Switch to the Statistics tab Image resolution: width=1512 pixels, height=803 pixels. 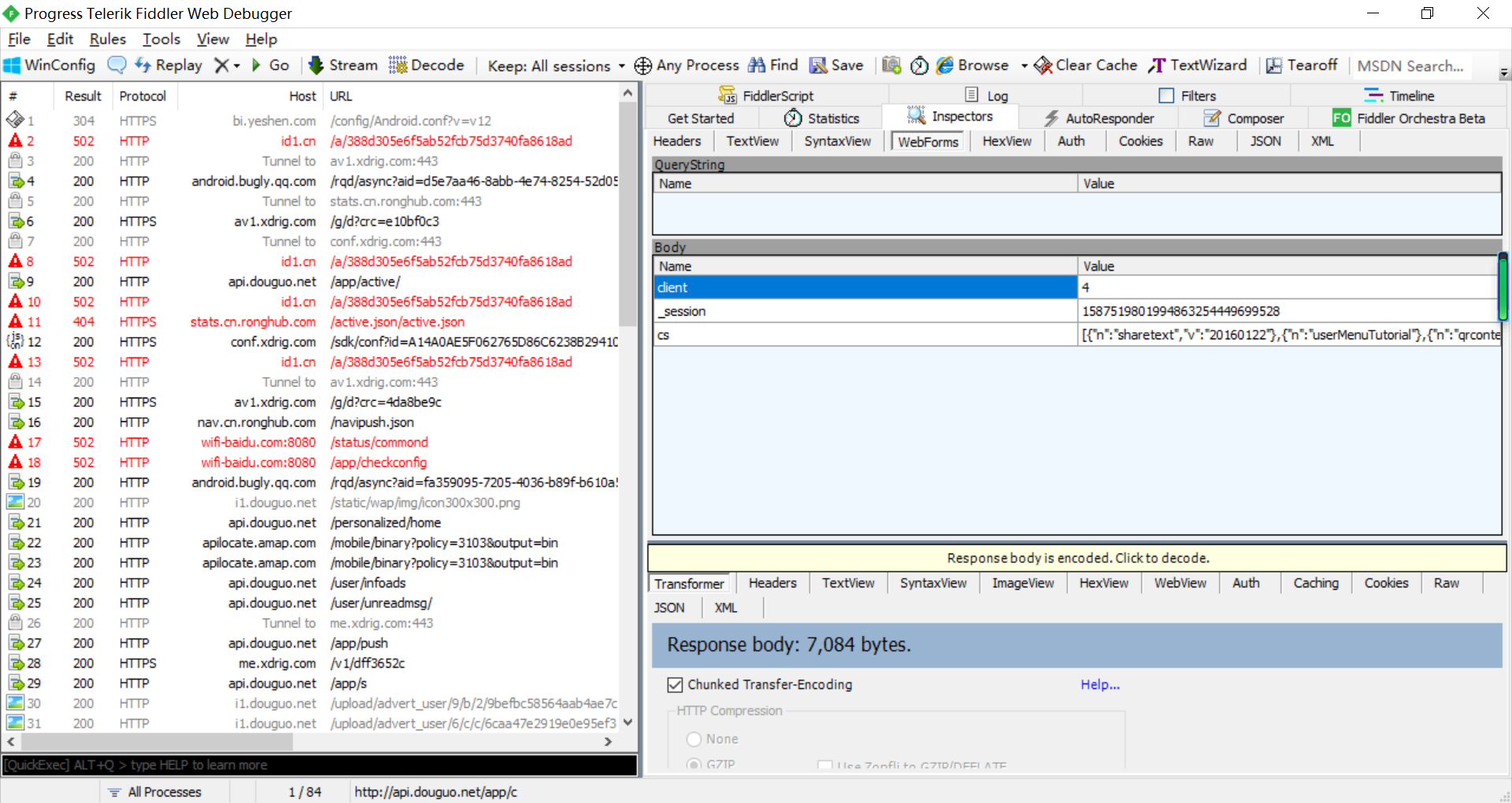(821, 118)
